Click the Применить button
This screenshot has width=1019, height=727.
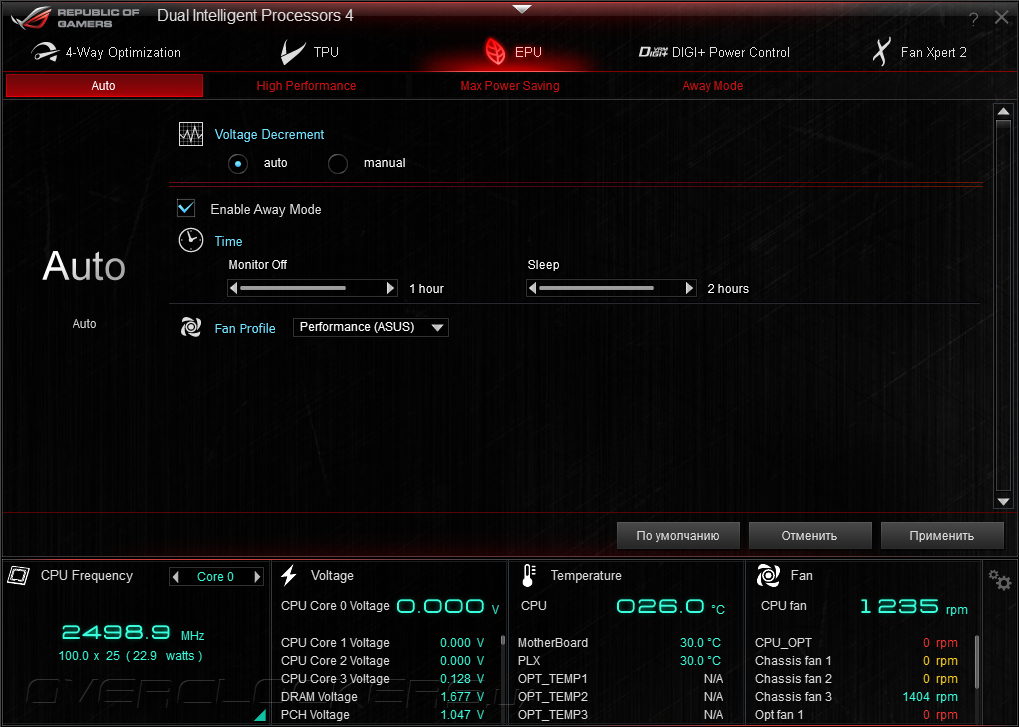point(941,535)
